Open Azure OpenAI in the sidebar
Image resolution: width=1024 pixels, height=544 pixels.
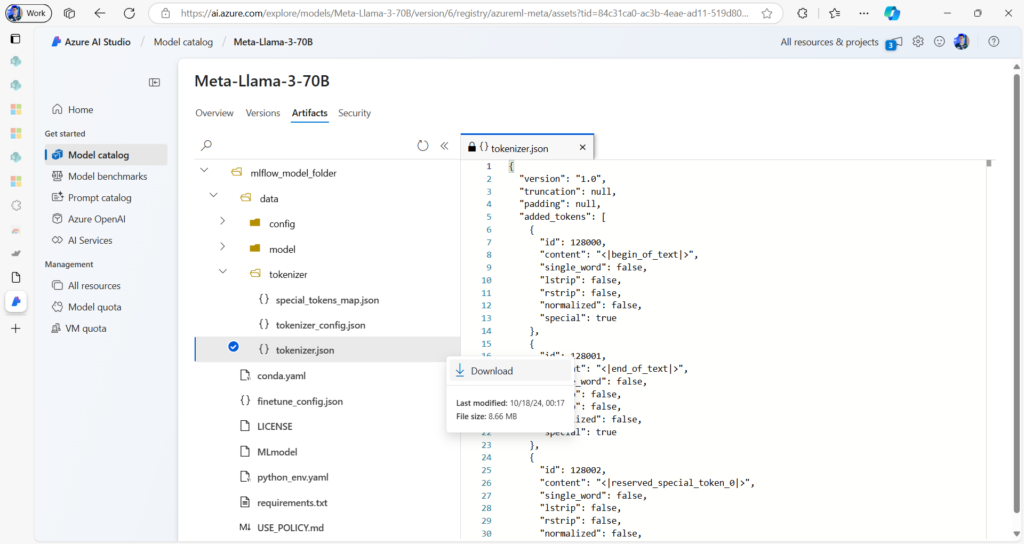[106, 219]
